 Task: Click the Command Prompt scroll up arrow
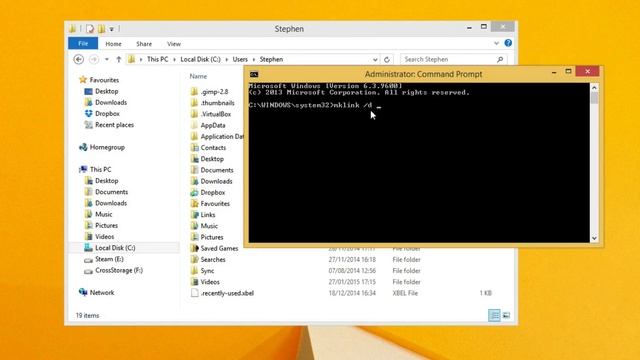point(594,87)
